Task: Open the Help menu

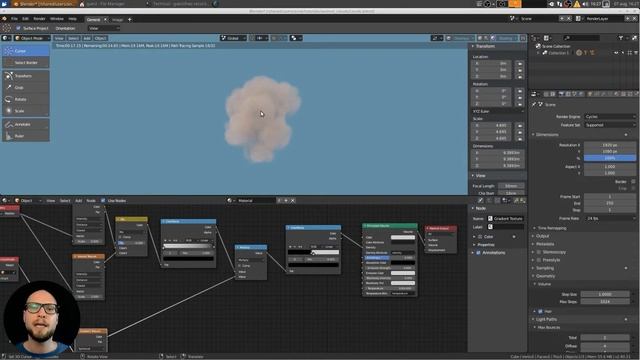Action: (73, 19)
